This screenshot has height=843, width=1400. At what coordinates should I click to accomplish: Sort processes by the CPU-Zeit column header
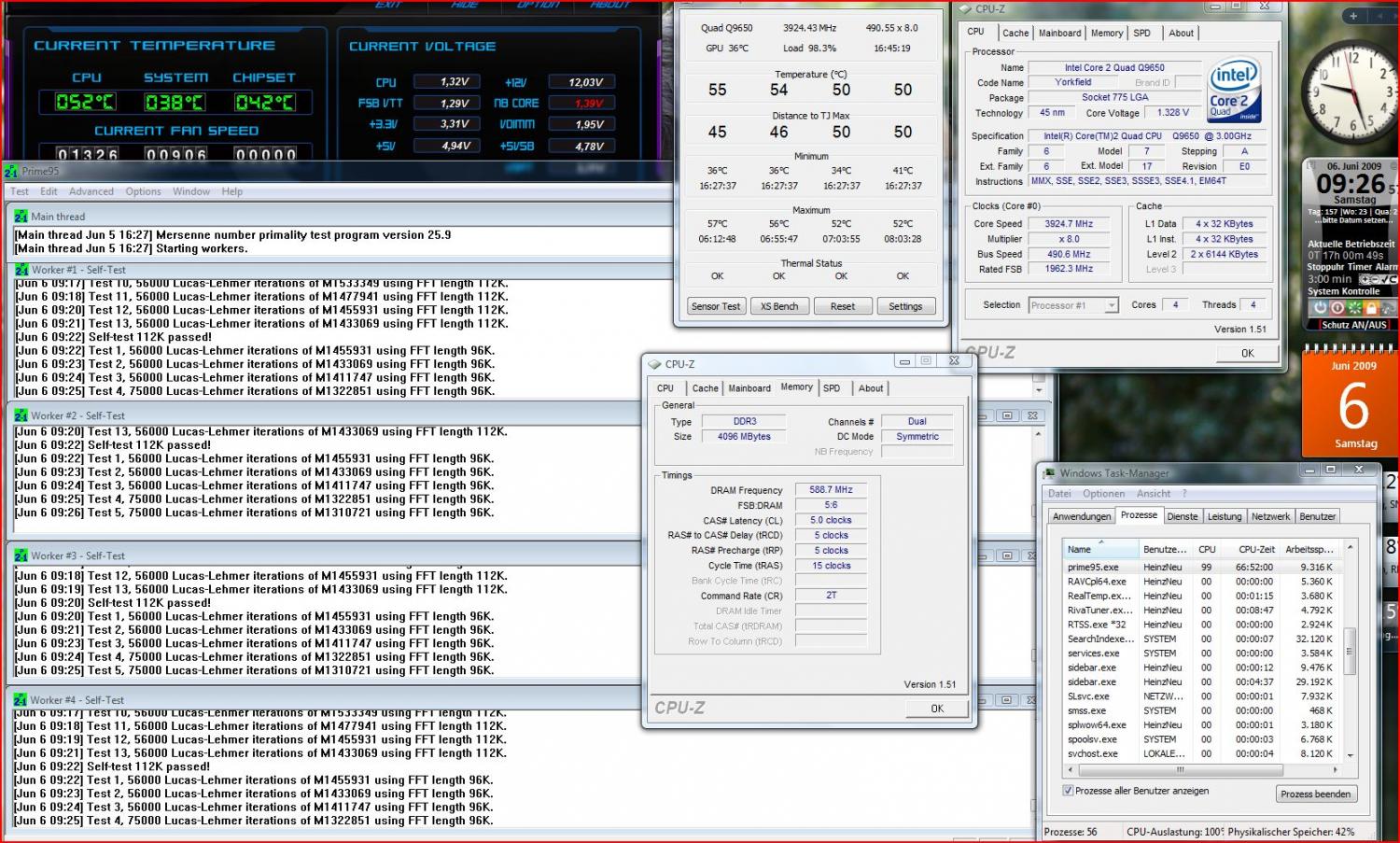1250,549
